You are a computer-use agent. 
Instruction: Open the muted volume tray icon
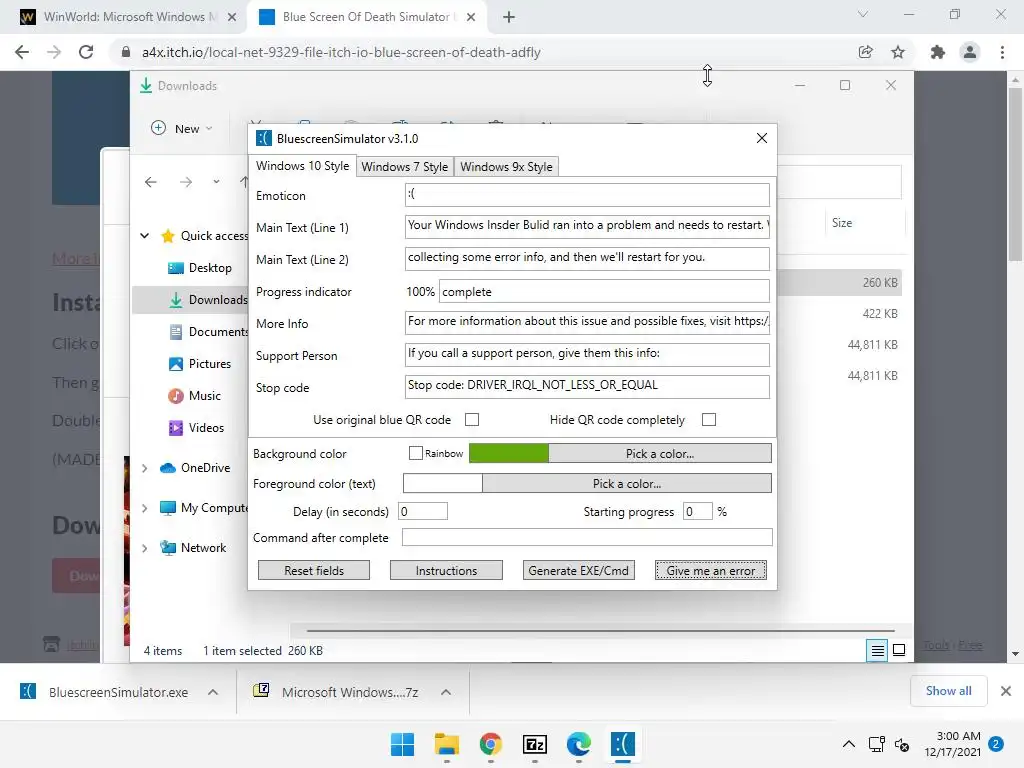point(902,744)
